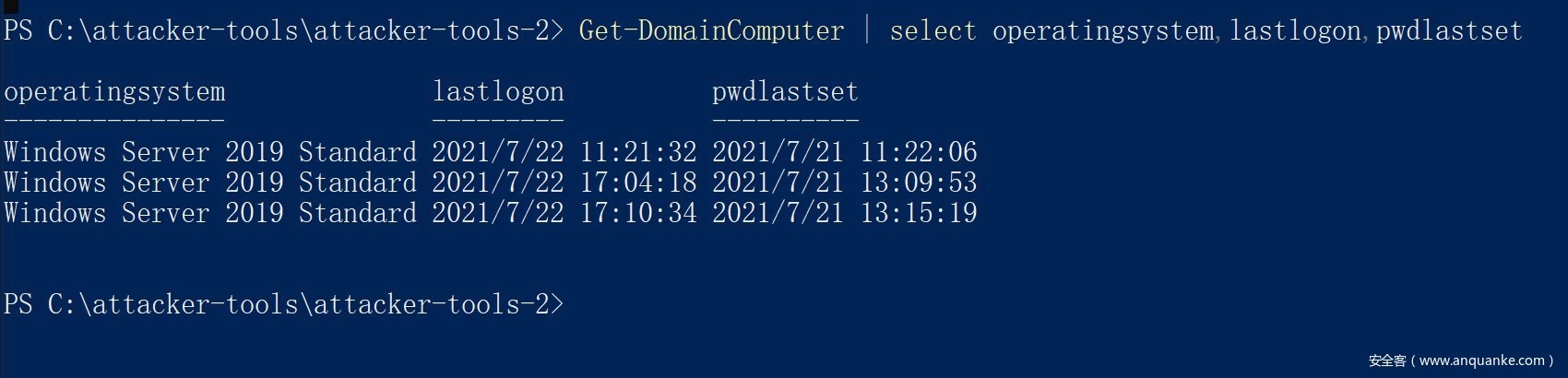Click the "select" keyword in the command
1568x378 pixels.
(932, 31)
